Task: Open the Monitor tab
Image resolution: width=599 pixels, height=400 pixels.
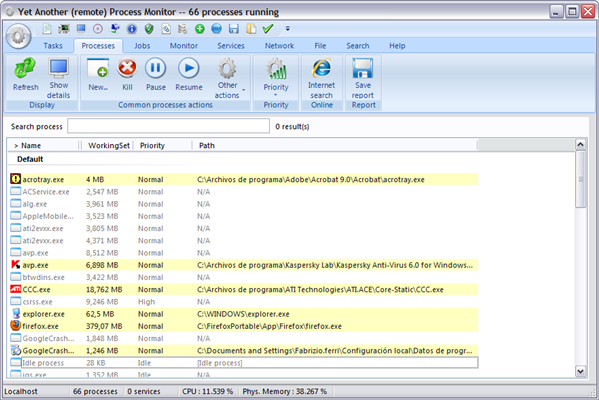Action: pos(184,46)
